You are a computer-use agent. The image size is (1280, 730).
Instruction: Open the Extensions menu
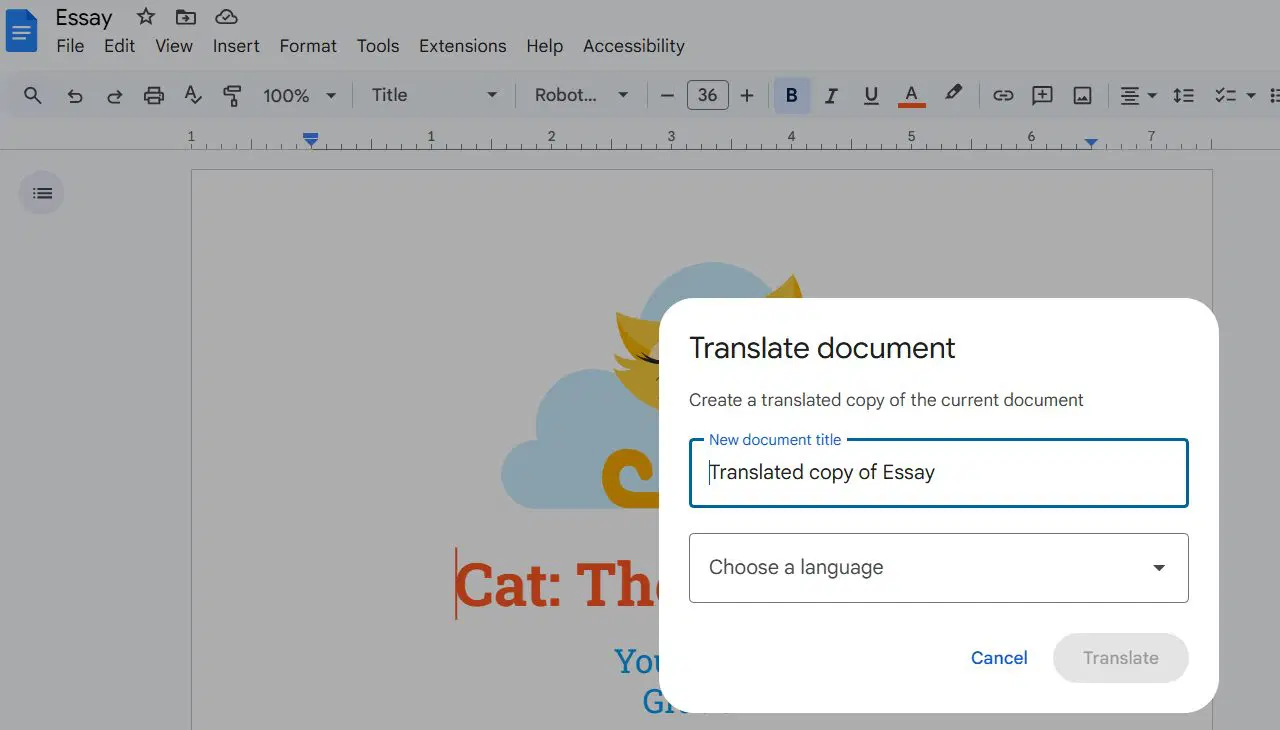[x=462, y=46]
